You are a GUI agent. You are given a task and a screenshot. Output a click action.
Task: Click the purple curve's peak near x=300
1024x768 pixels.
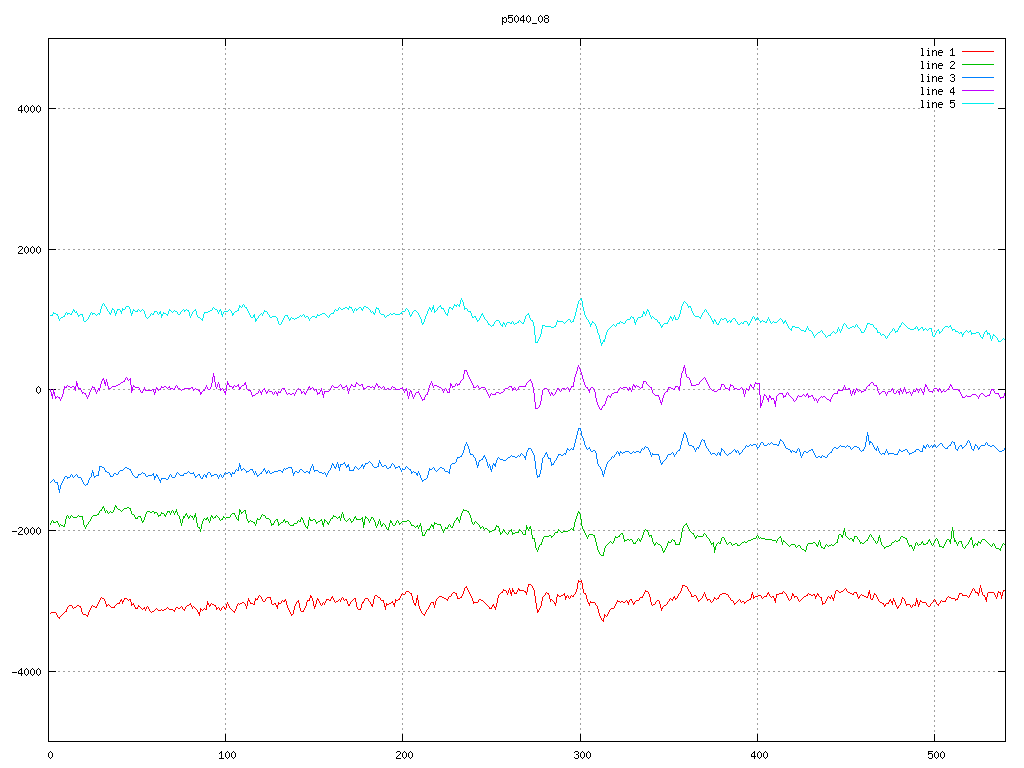(579, 366)
